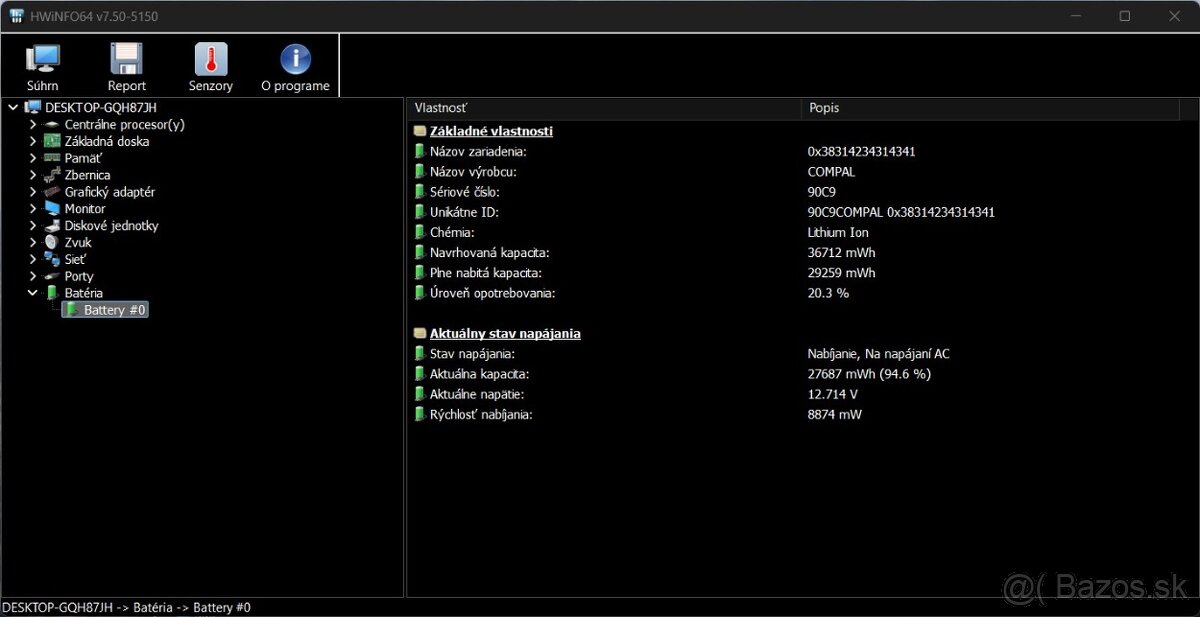The image size is (1200, 617).
Task: Collapse the DESKTOP-GQH87JH root node
Action: tap(13, 107)
